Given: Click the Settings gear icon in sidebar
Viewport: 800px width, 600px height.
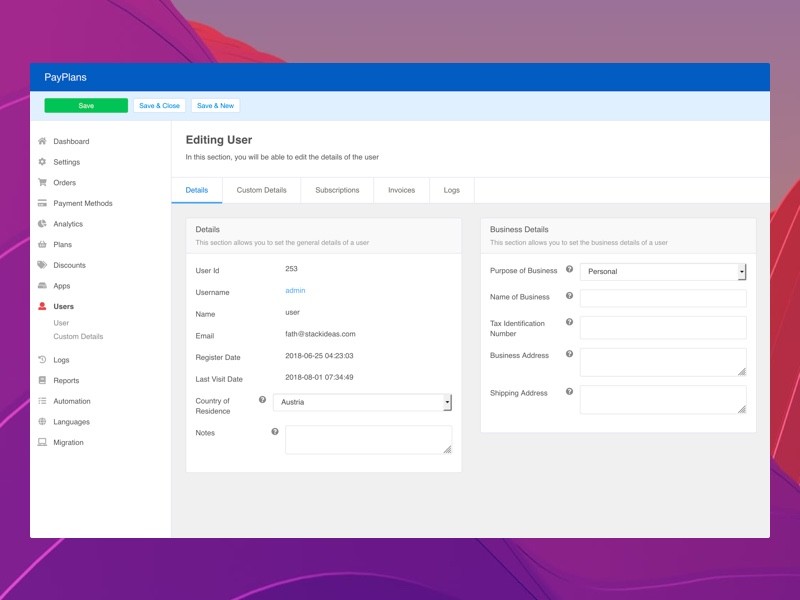Looking at the screenshot, I should coord(42,162).
